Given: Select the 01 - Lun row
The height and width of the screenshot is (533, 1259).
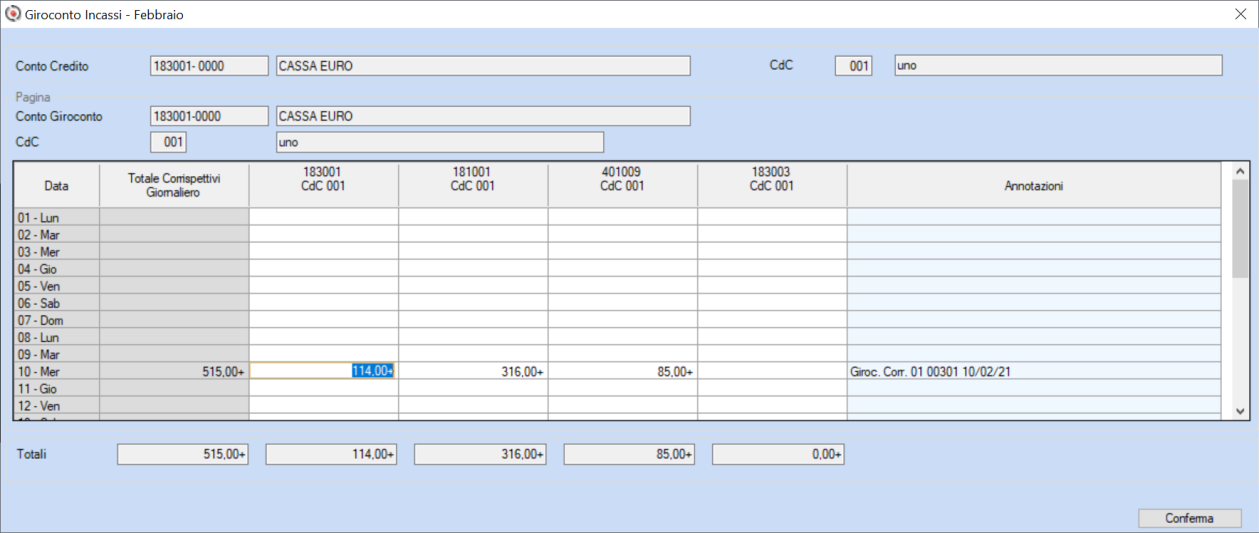Looking at the screenshot, I should click(x=57, y=217).
